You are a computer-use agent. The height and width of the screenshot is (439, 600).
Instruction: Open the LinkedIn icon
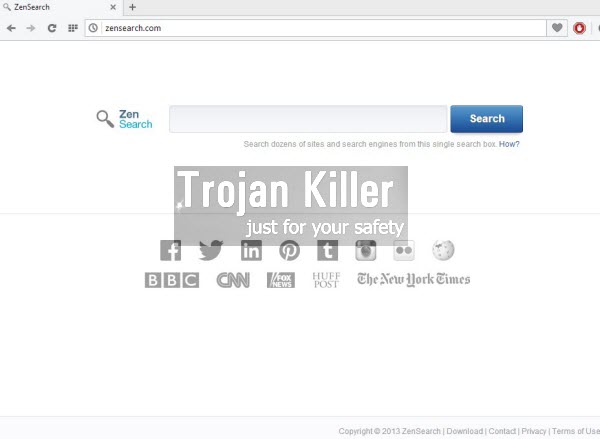[250, 251]
